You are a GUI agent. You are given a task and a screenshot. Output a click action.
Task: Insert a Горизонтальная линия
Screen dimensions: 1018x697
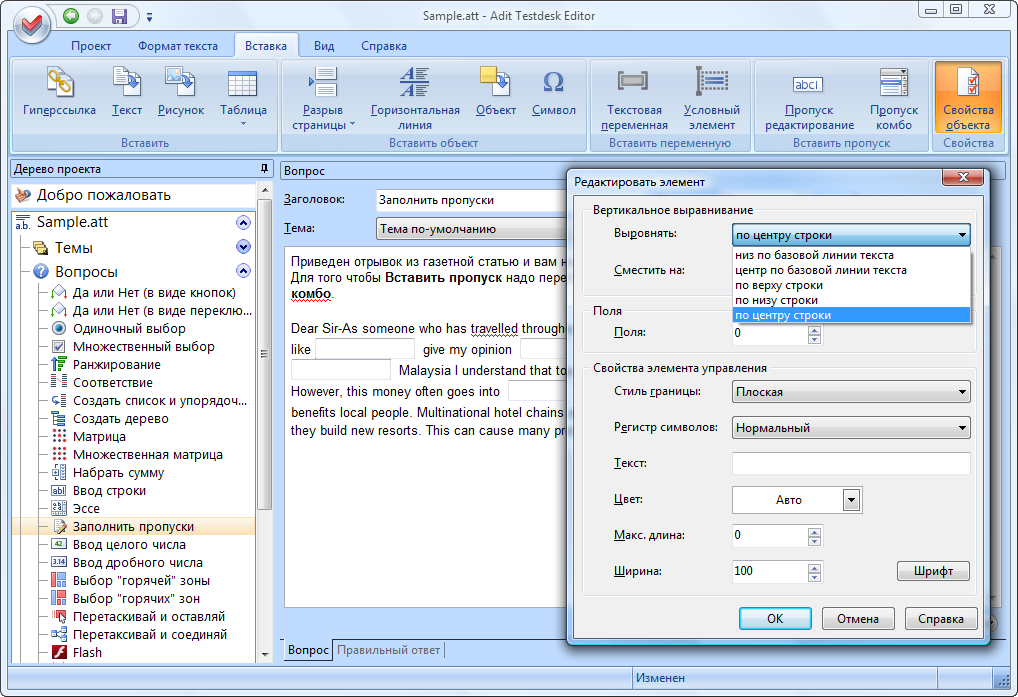point(416,98)
